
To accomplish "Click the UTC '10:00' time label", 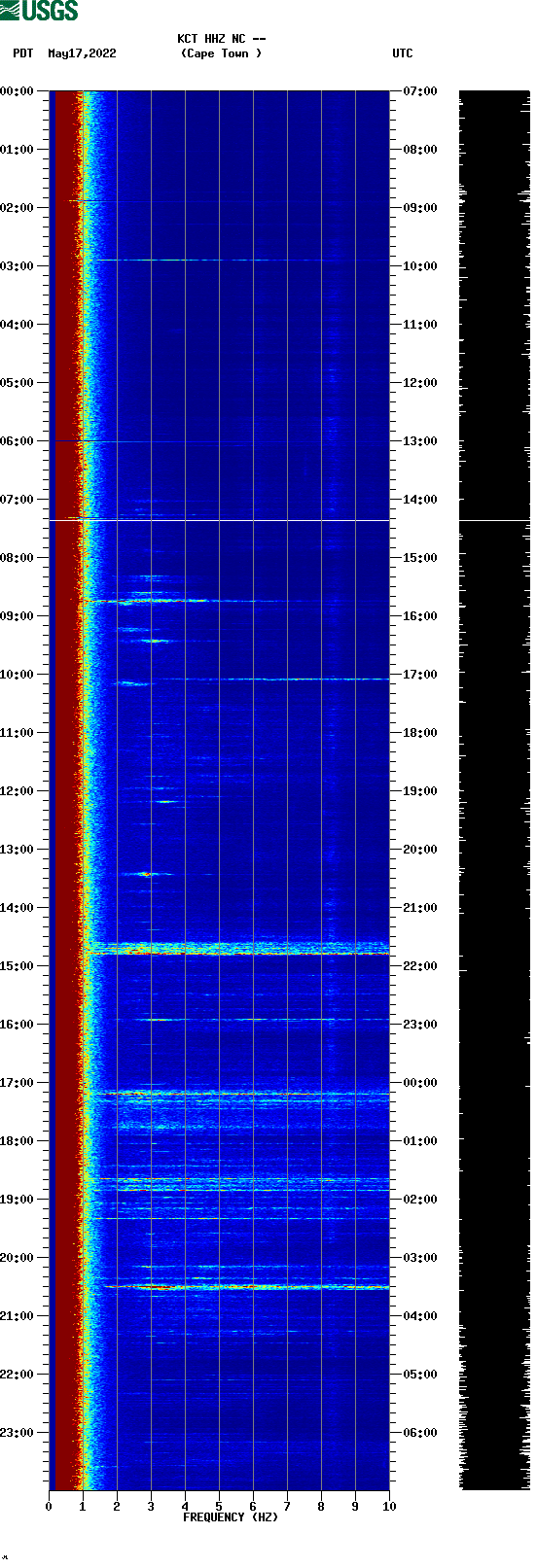I will click(x=420, y=266).
